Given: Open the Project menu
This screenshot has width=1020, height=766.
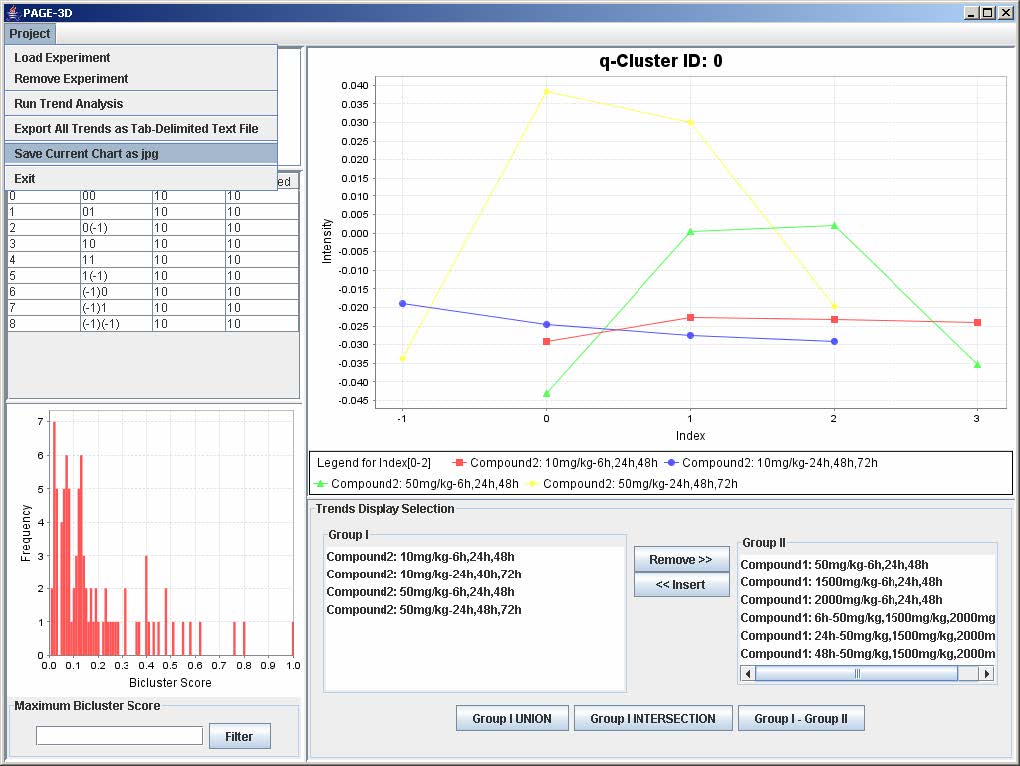Looking at the screenshot, I should point(30,34).
